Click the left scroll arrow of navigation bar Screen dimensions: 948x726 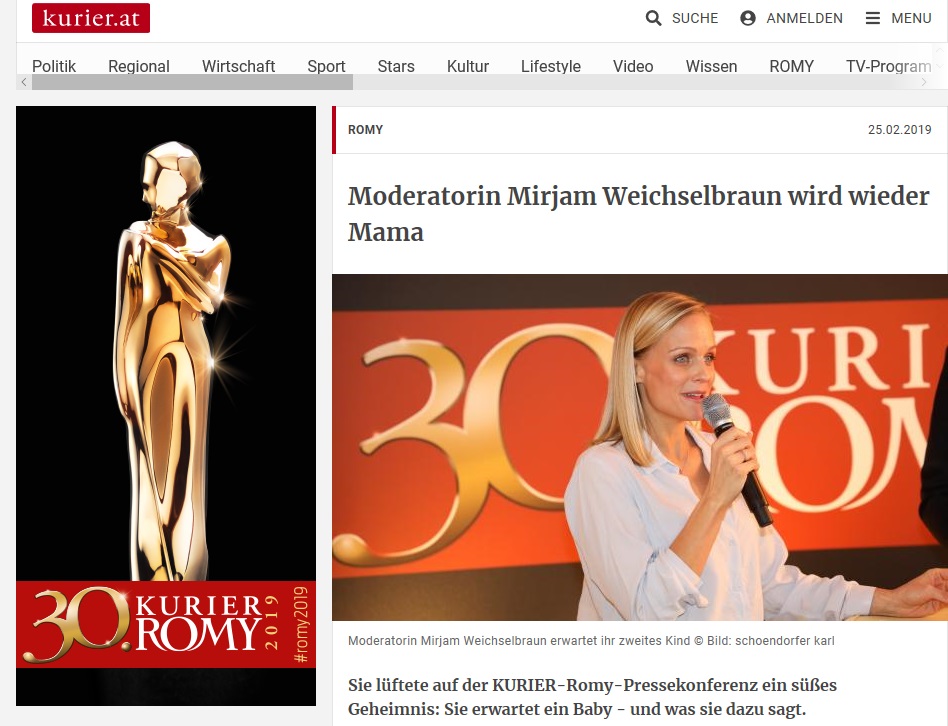coord(24,82)
